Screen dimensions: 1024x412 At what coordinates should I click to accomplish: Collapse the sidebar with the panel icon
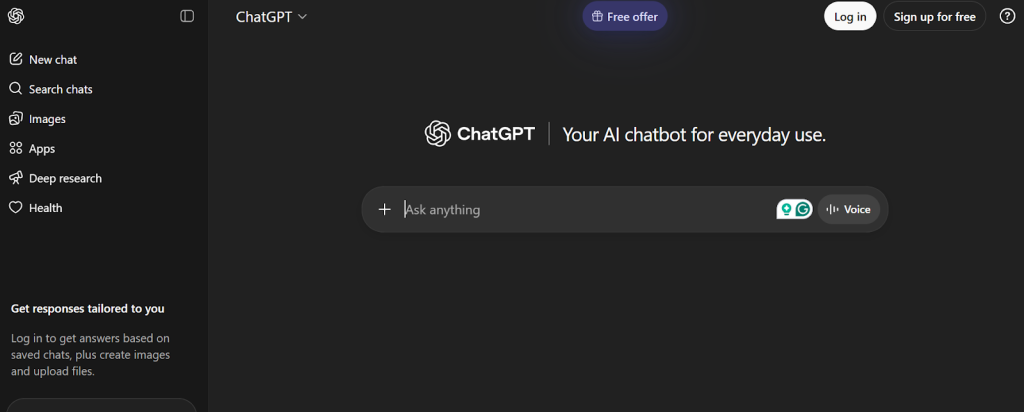pos(187,16)
